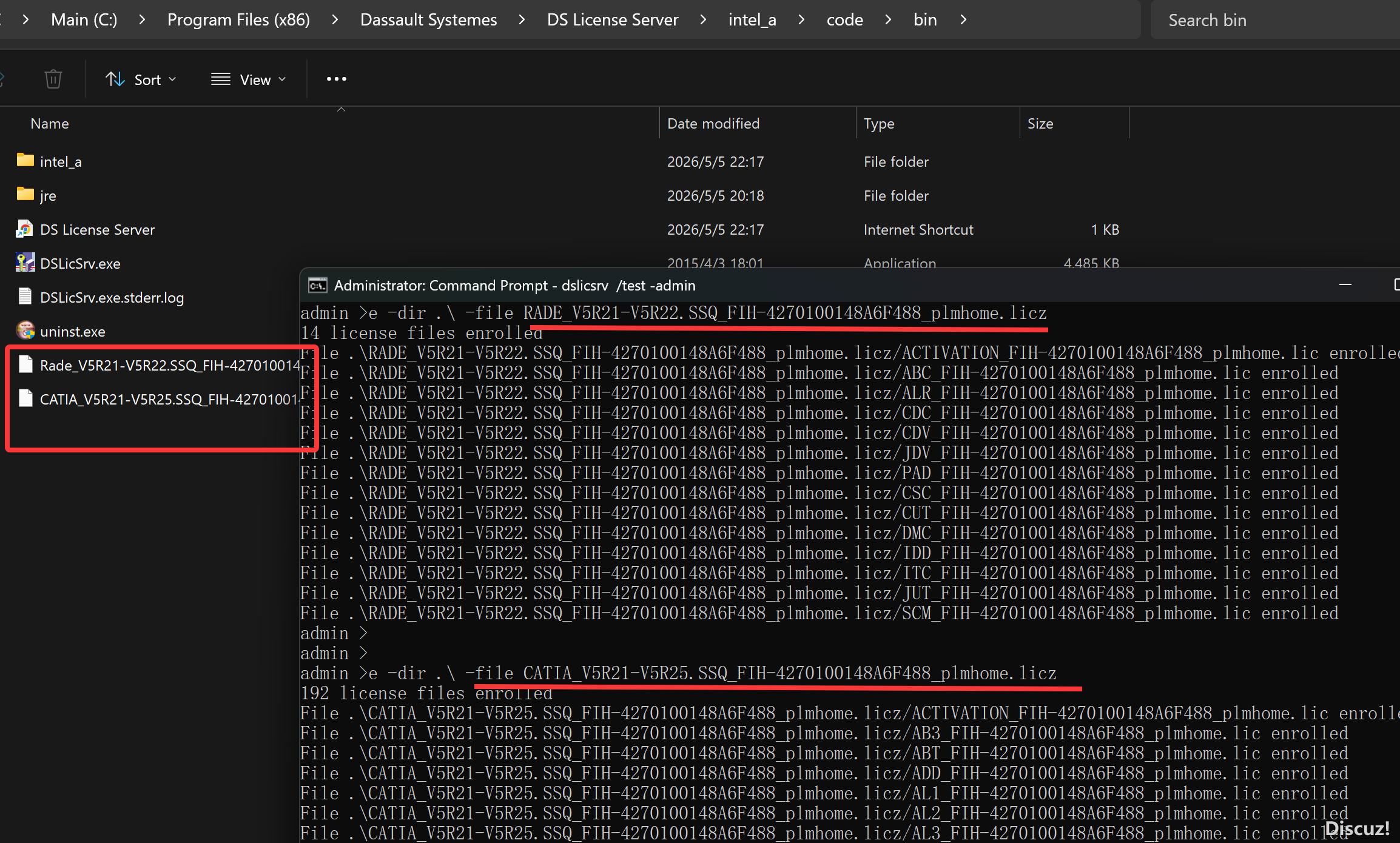Click Program Files (x86) breadcrumb
1400x843 pixels.
238,20
